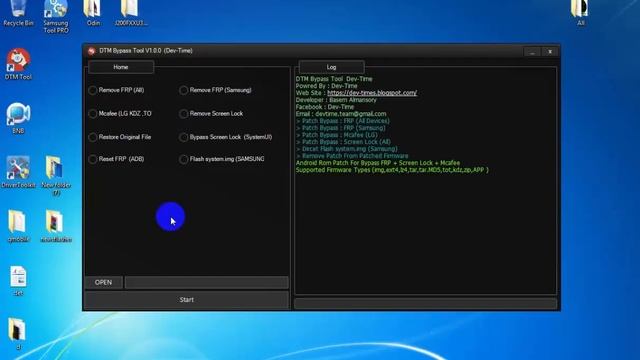Screen dimensions: 640x360
Task: Select the DTM Tool desktop shortcut
Action: (x=18, y=64)
